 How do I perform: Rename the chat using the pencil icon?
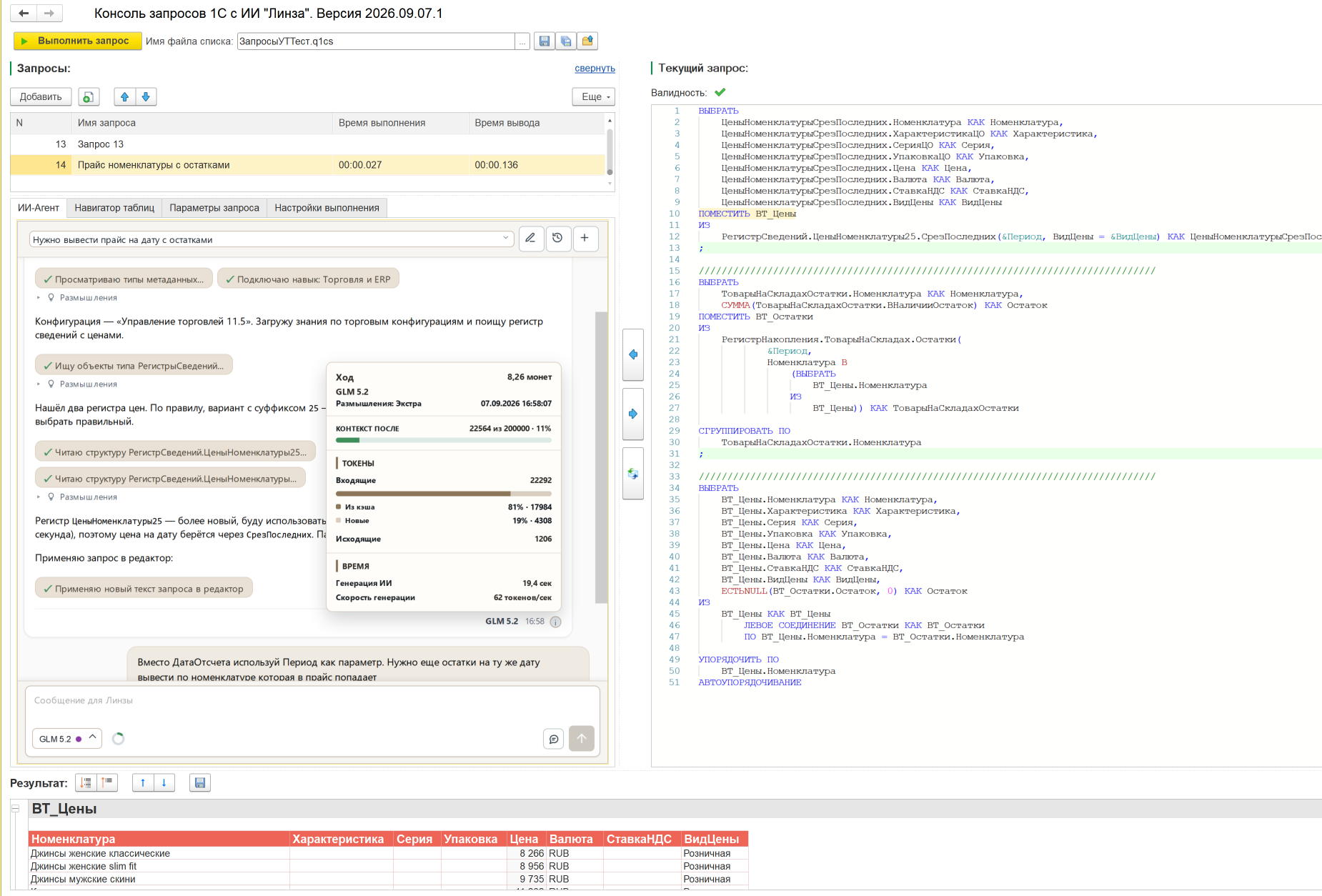pyautogui.click(x=530, y=238)
